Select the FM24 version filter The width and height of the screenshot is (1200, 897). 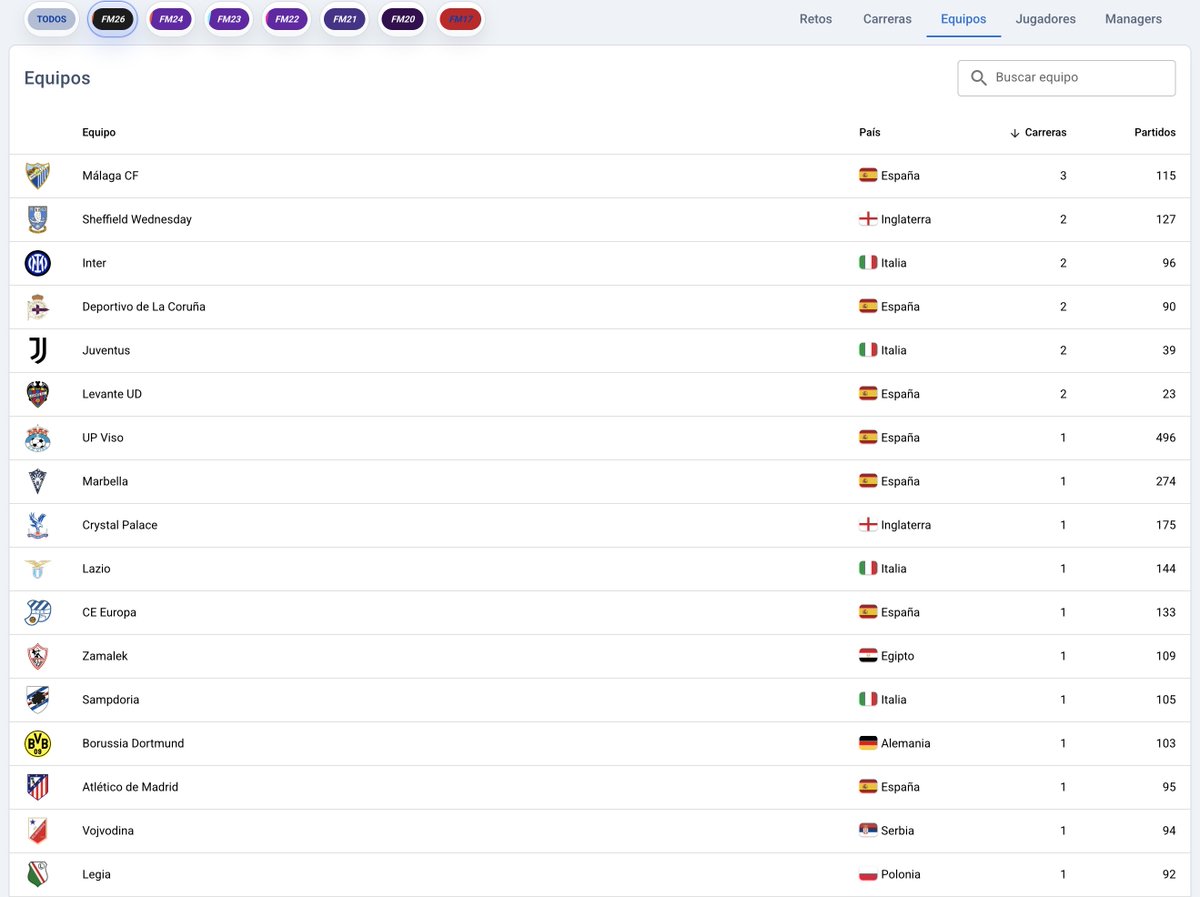pos(170,19)
